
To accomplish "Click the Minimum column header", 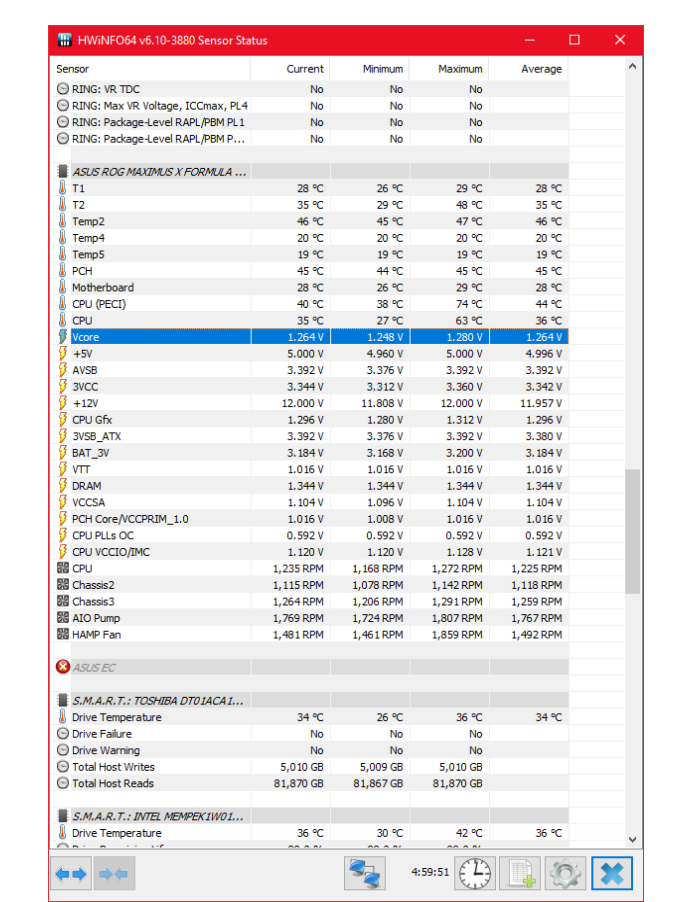I will [x=369, y=69].
